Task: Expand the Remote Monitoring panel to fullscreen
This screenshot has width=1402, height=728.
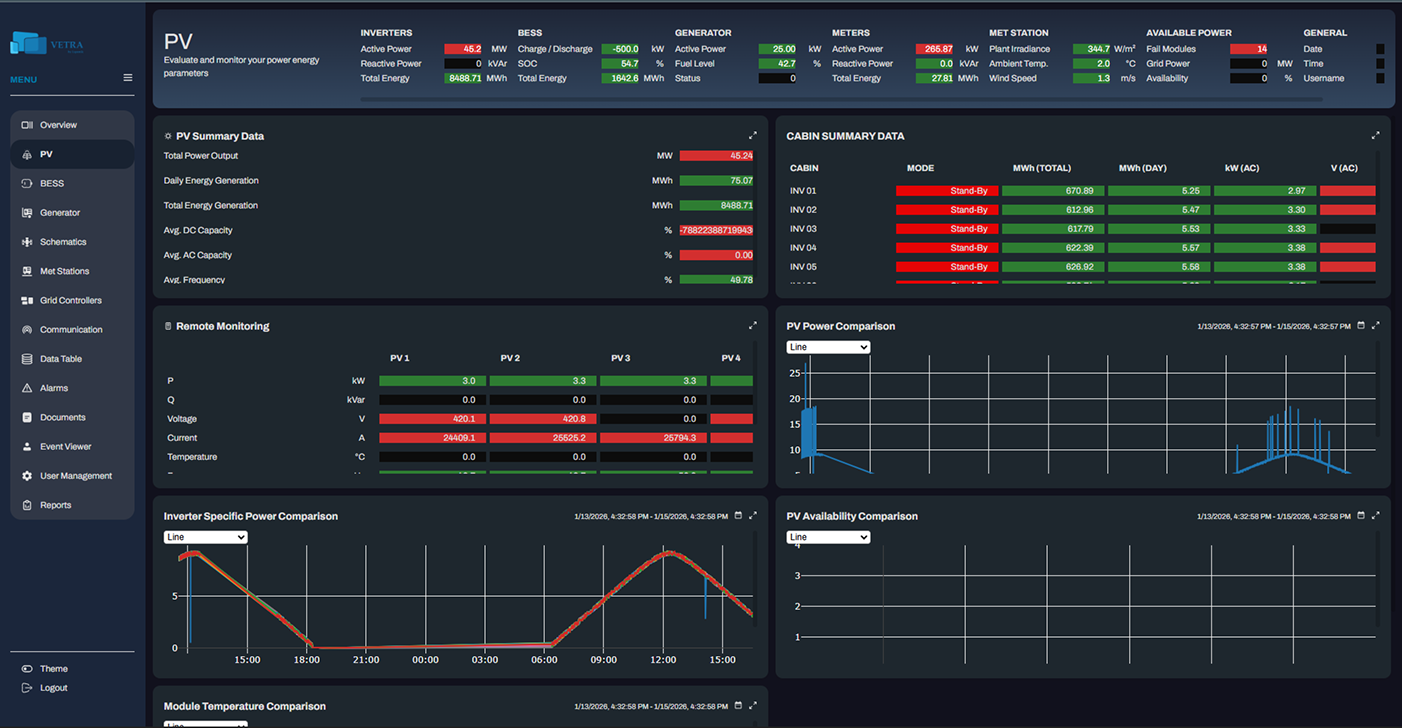Action: 753,326
